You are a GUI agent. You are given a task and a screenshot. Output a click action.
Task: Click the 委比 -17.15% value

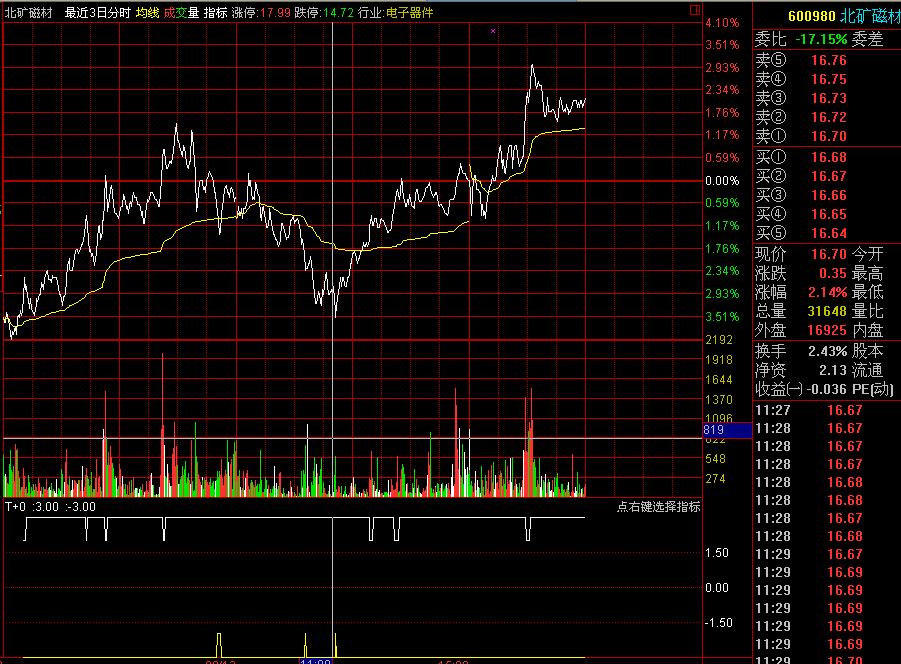[821, 40]
